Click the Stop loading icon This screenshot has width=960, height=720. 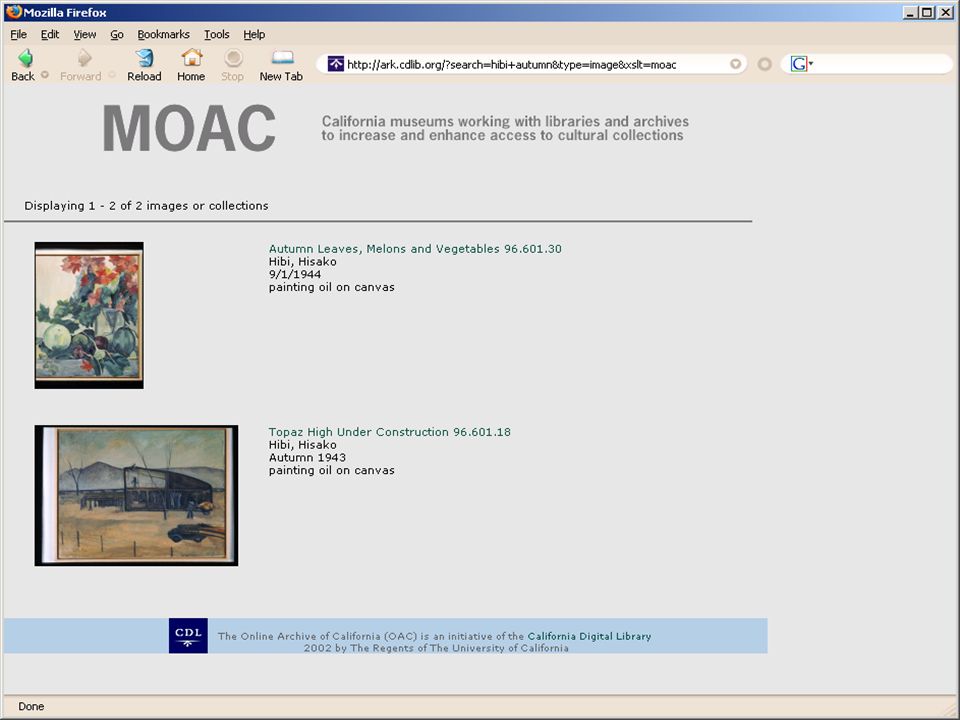[233, 58]
